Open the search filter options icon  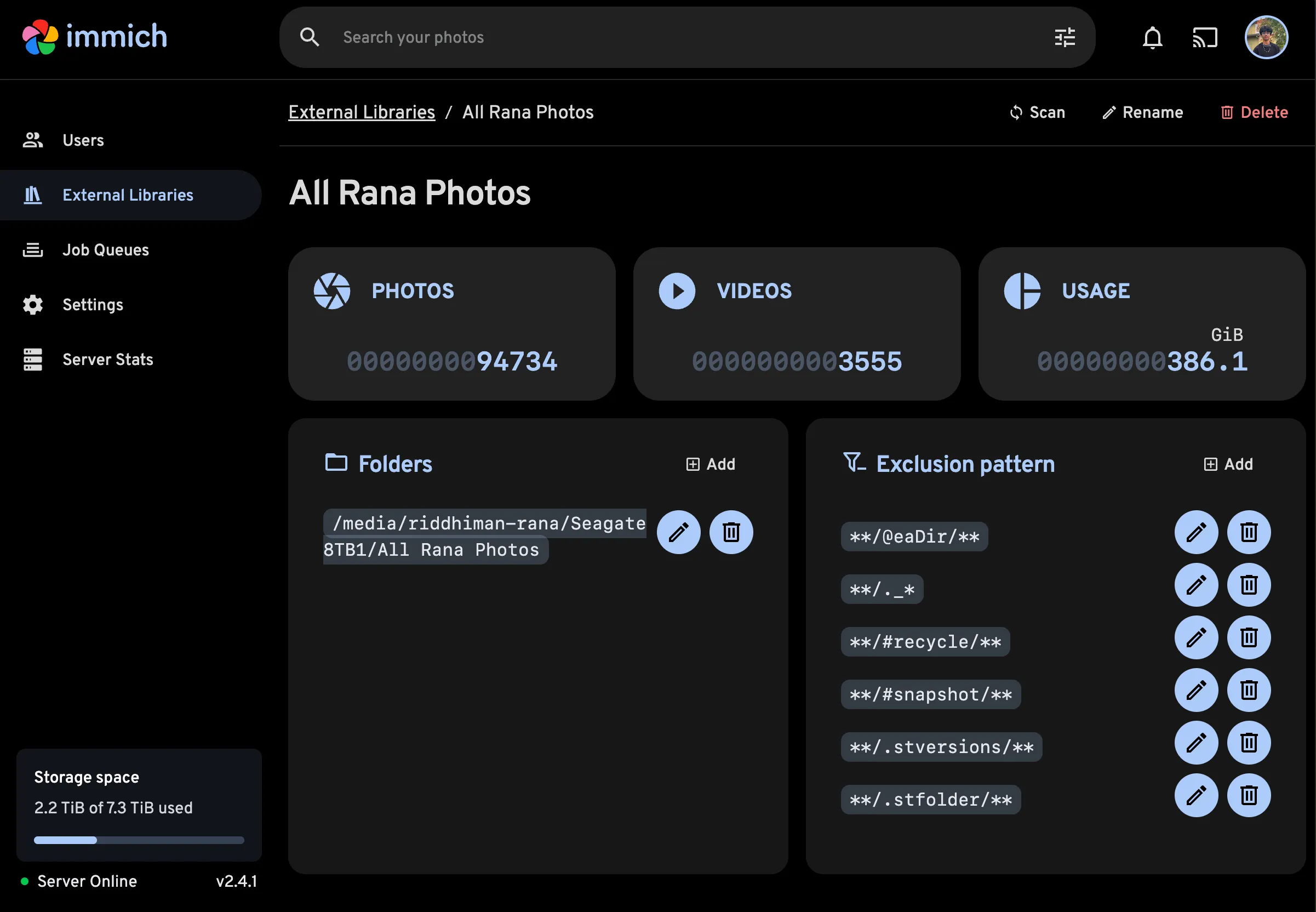(1065, 38)
